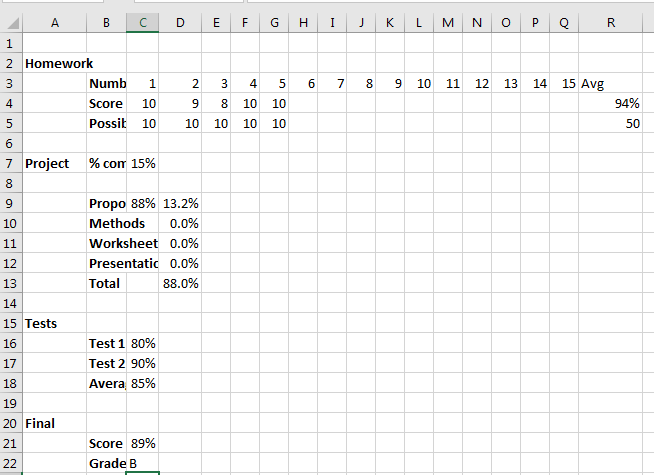Select the 13.2% proposal cell

[180, 203]
